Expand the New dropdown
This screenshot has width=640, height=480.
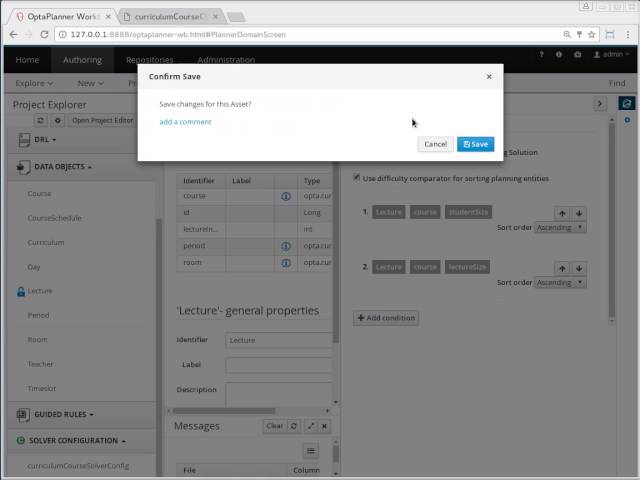click(x=91, y=83)
